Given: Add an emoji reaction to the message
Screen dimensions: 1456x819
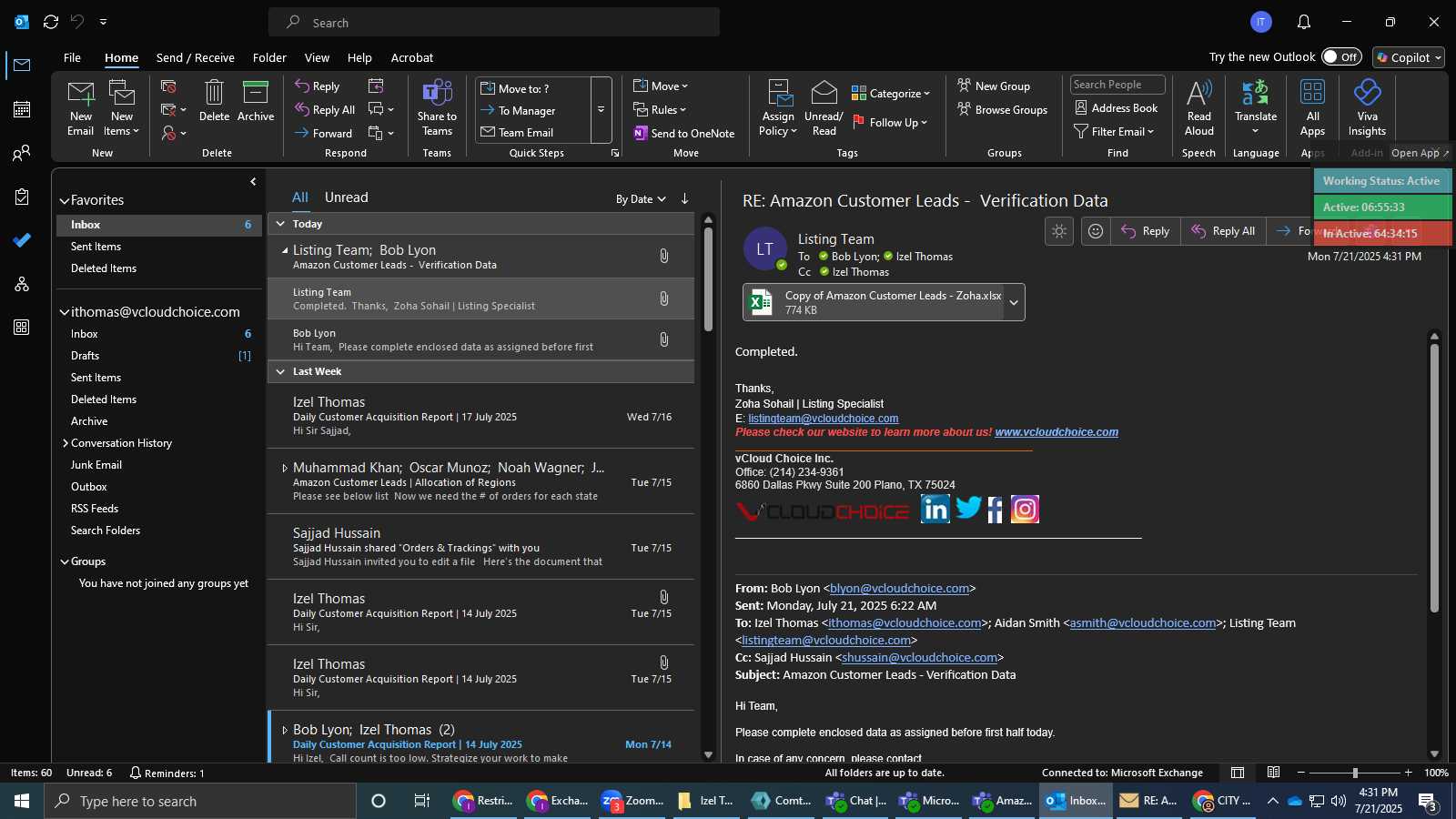Looking at the screenshot, I should click(1096, 231).
